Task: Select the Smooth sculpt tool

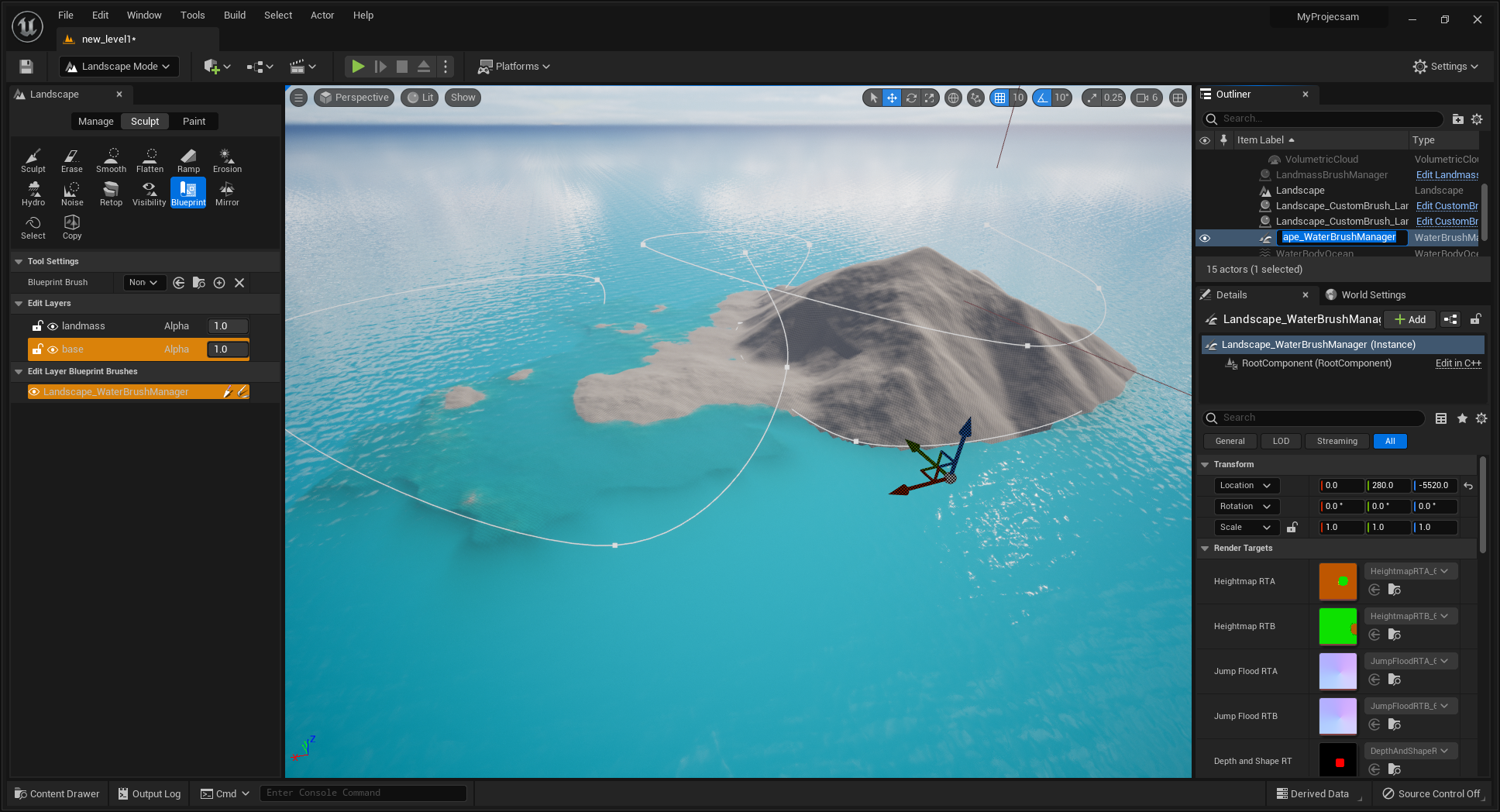Action: pos(111,160)
